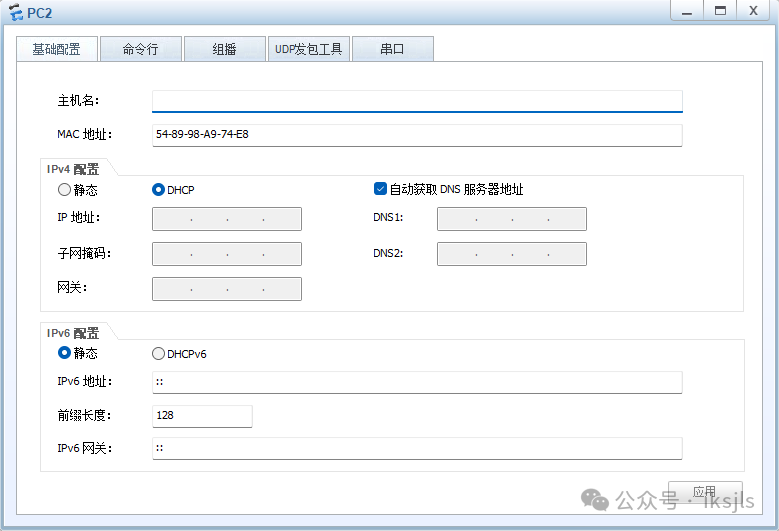
Task: Switch to the UDP发包工具 tab
Action: (x=309, y=49)
